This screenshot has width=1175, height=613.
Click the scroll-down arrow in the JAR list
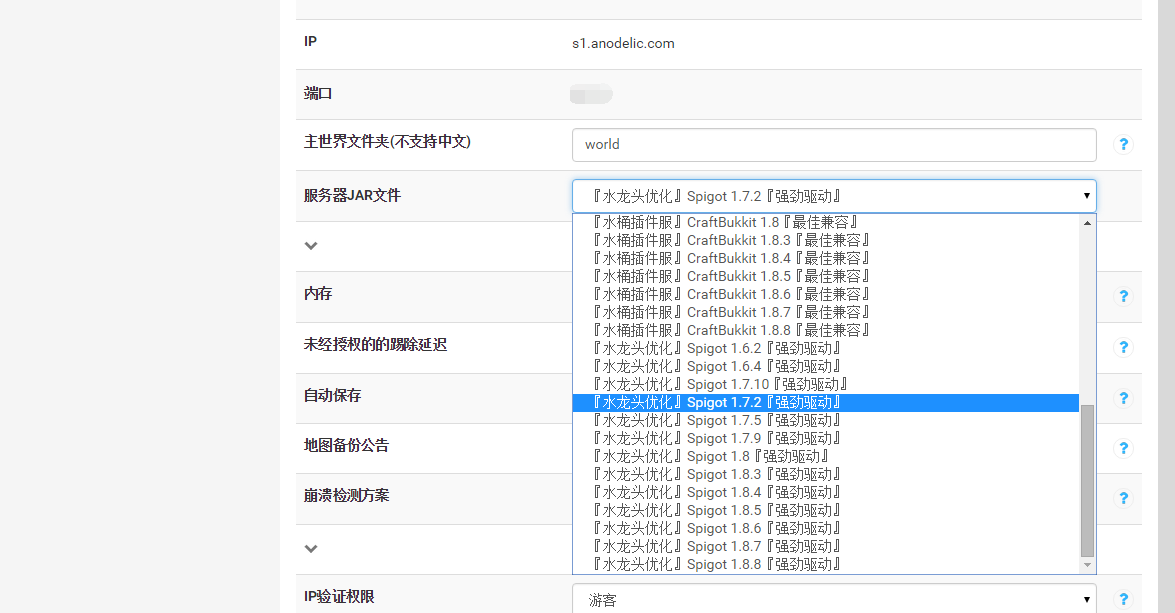[1085, 564]
